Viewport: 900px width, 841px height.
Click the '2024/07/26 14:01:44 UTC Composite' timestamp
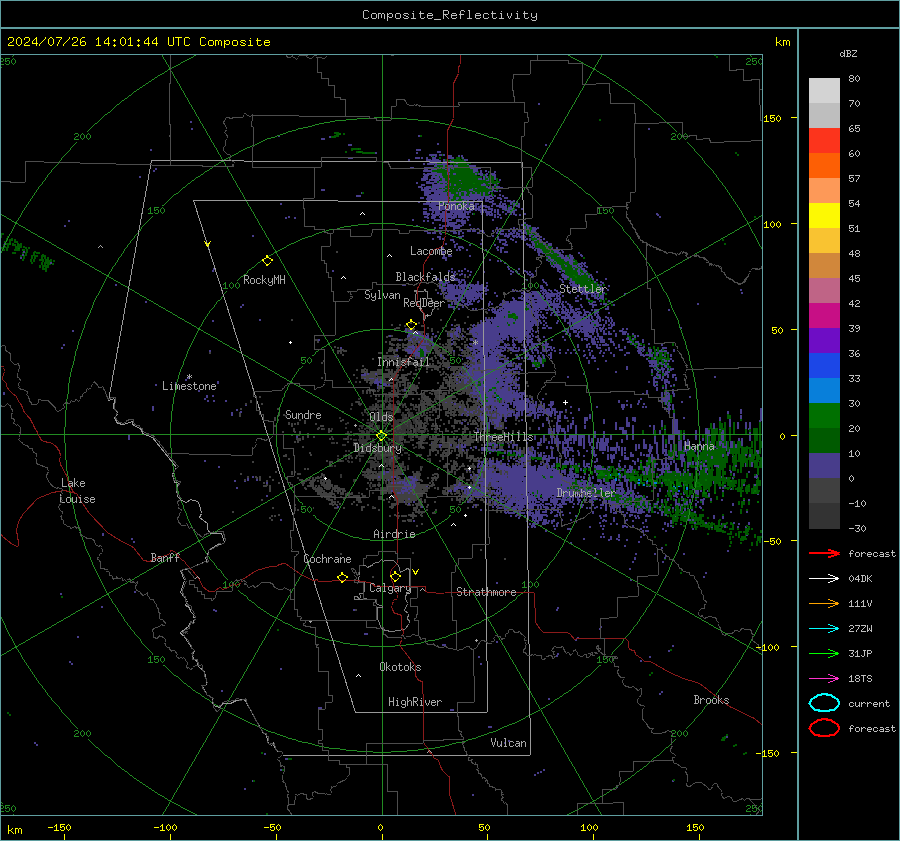click(x=138, y=42)
